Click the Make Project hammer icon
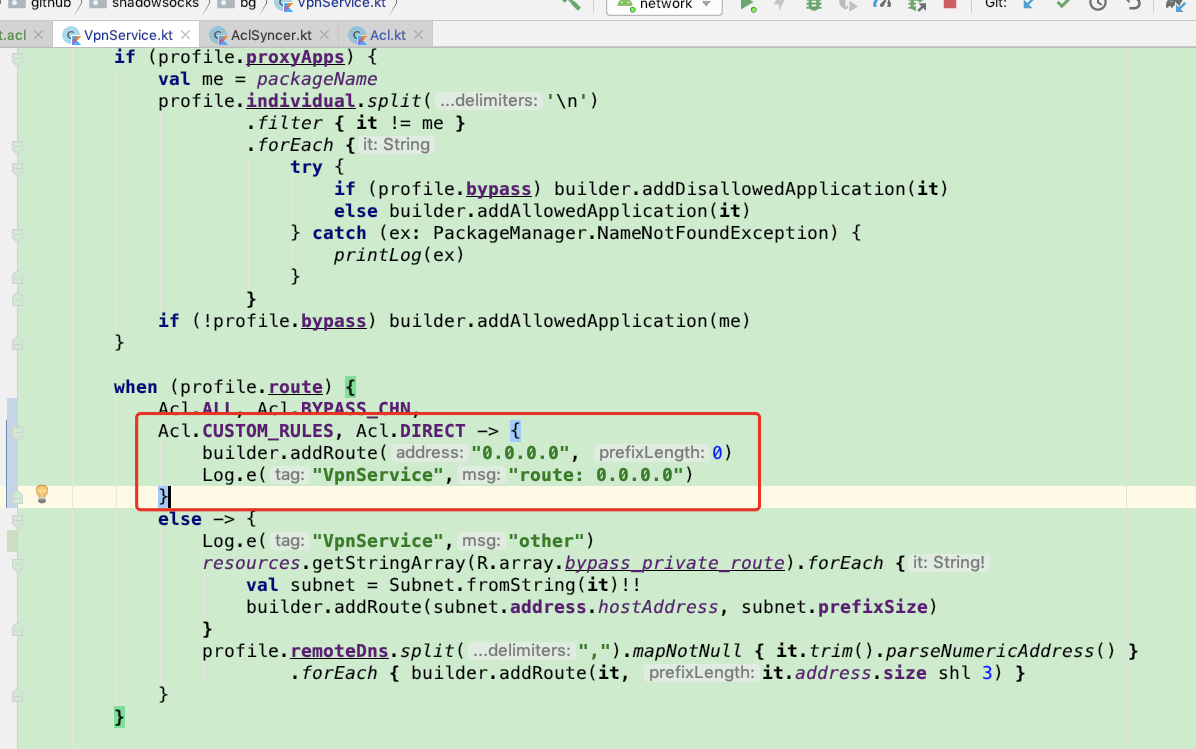The height and width of the screenshot is (749, 1196). coord(571,4)
